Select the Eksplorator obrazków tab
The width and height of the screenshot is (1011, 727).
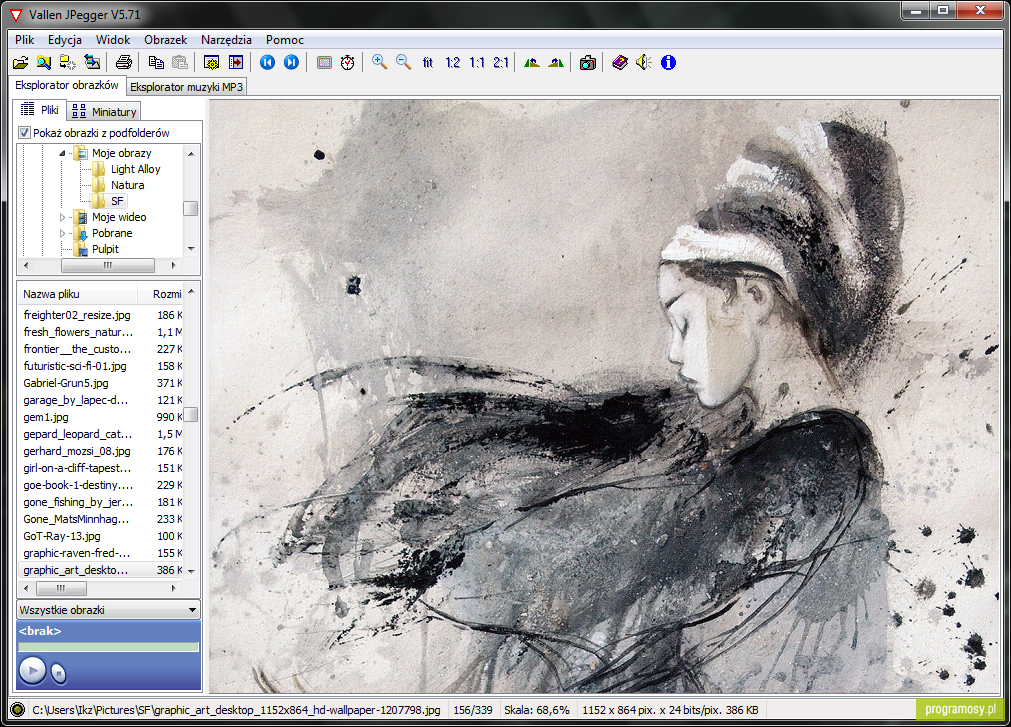(67, 85)
